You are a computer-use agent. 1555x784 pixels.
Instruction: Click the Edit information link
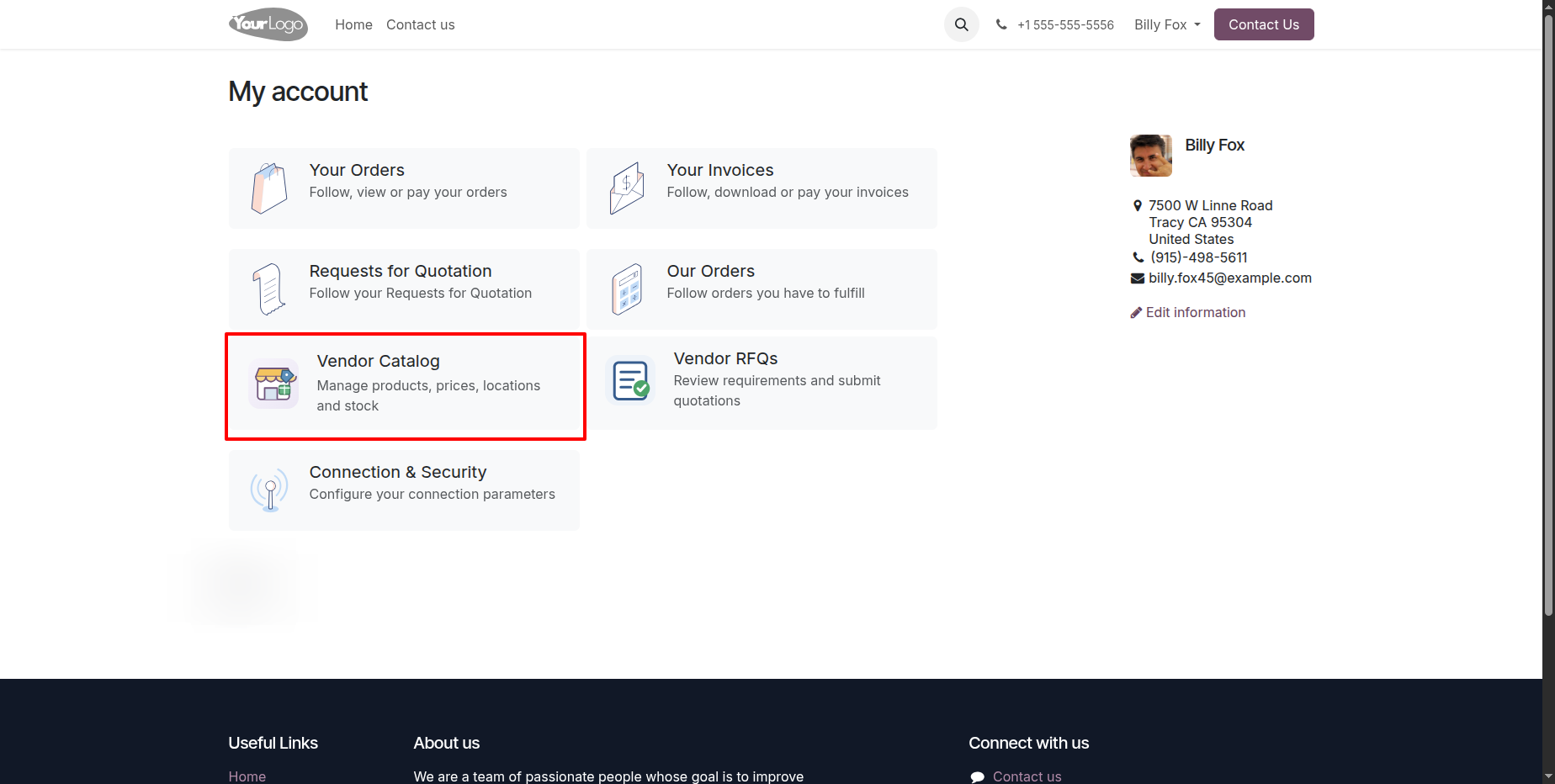click(x=1196, y=313)
